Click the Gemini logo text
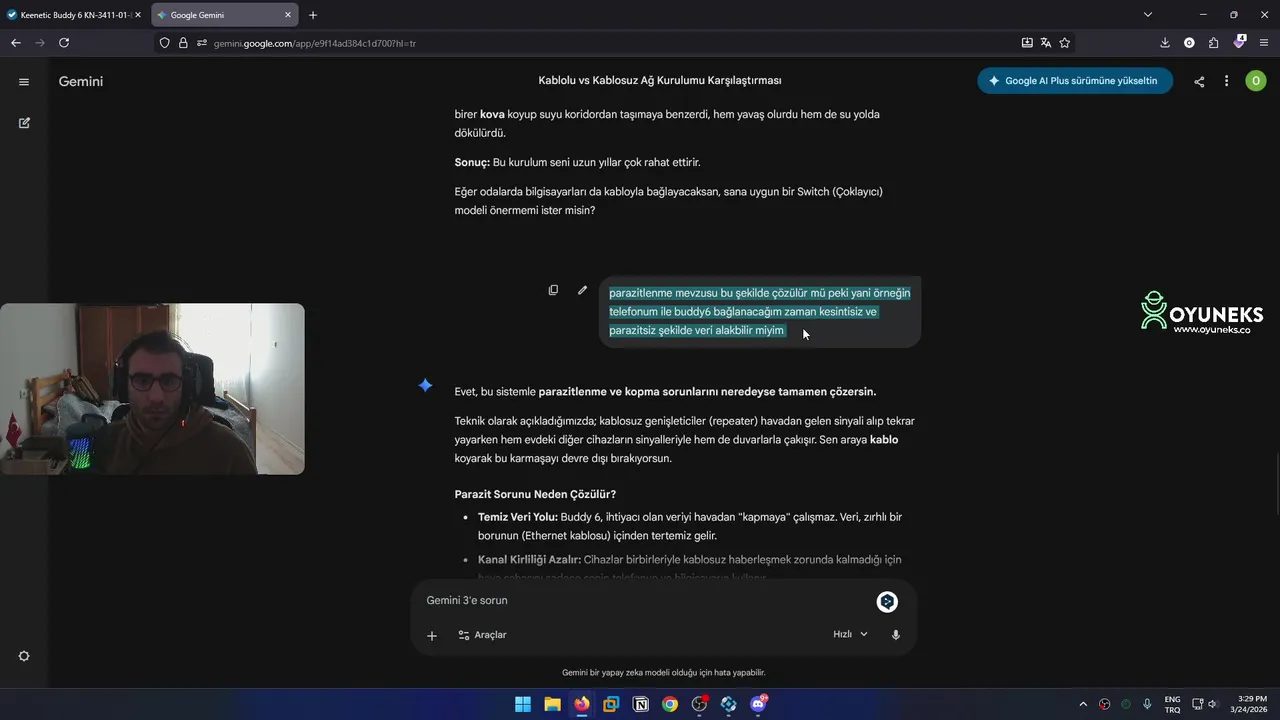Screen dimensions: 1280x720 pos(81,82)
